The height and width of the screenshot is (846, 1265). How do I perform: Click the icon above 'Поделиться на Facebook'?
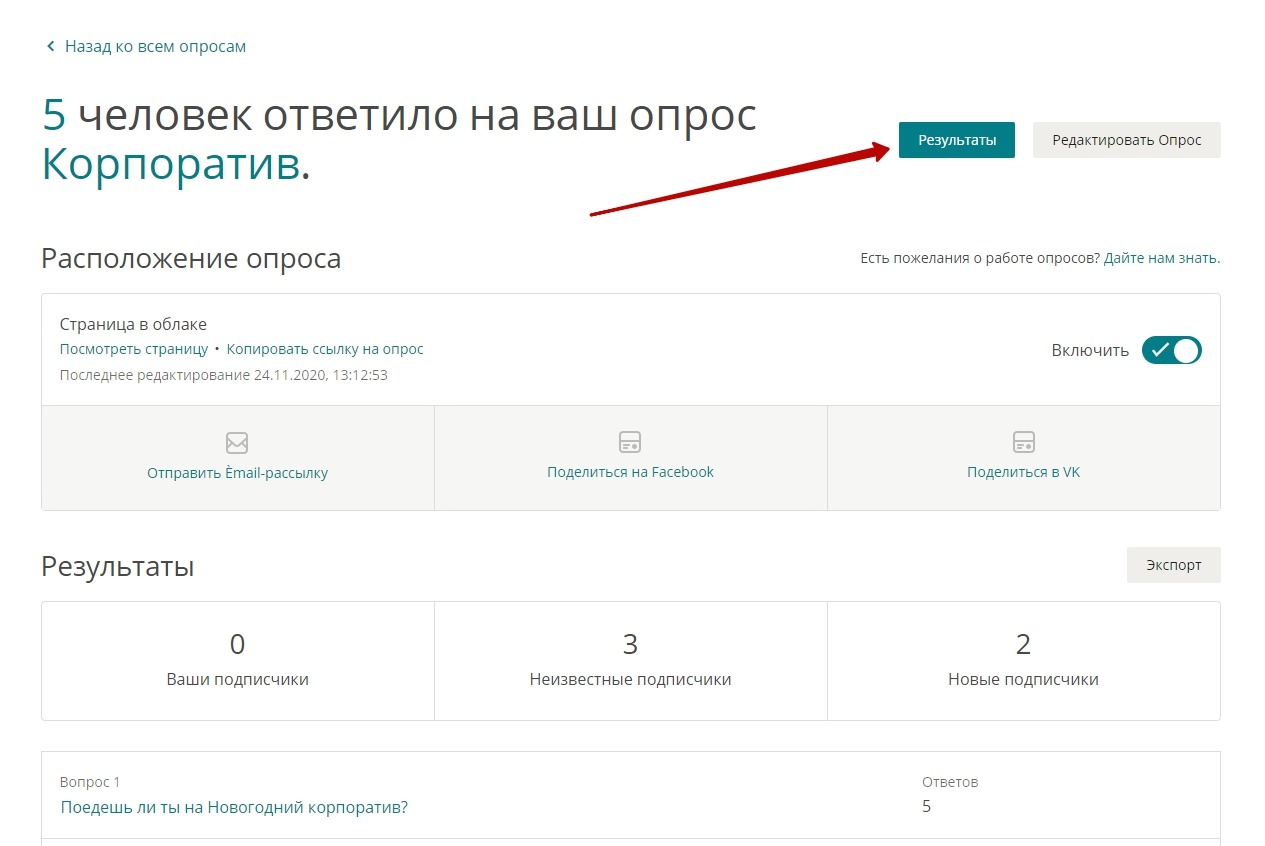coord(630,442)
